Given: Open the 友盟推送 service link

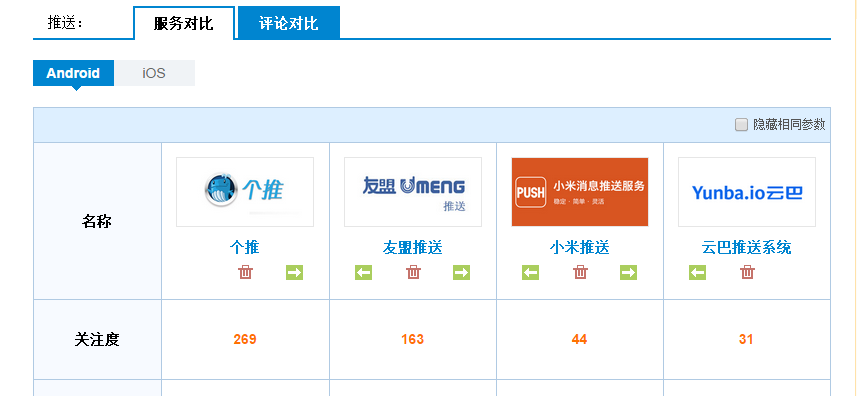Looking at the screenshot, I should (413, 248).
